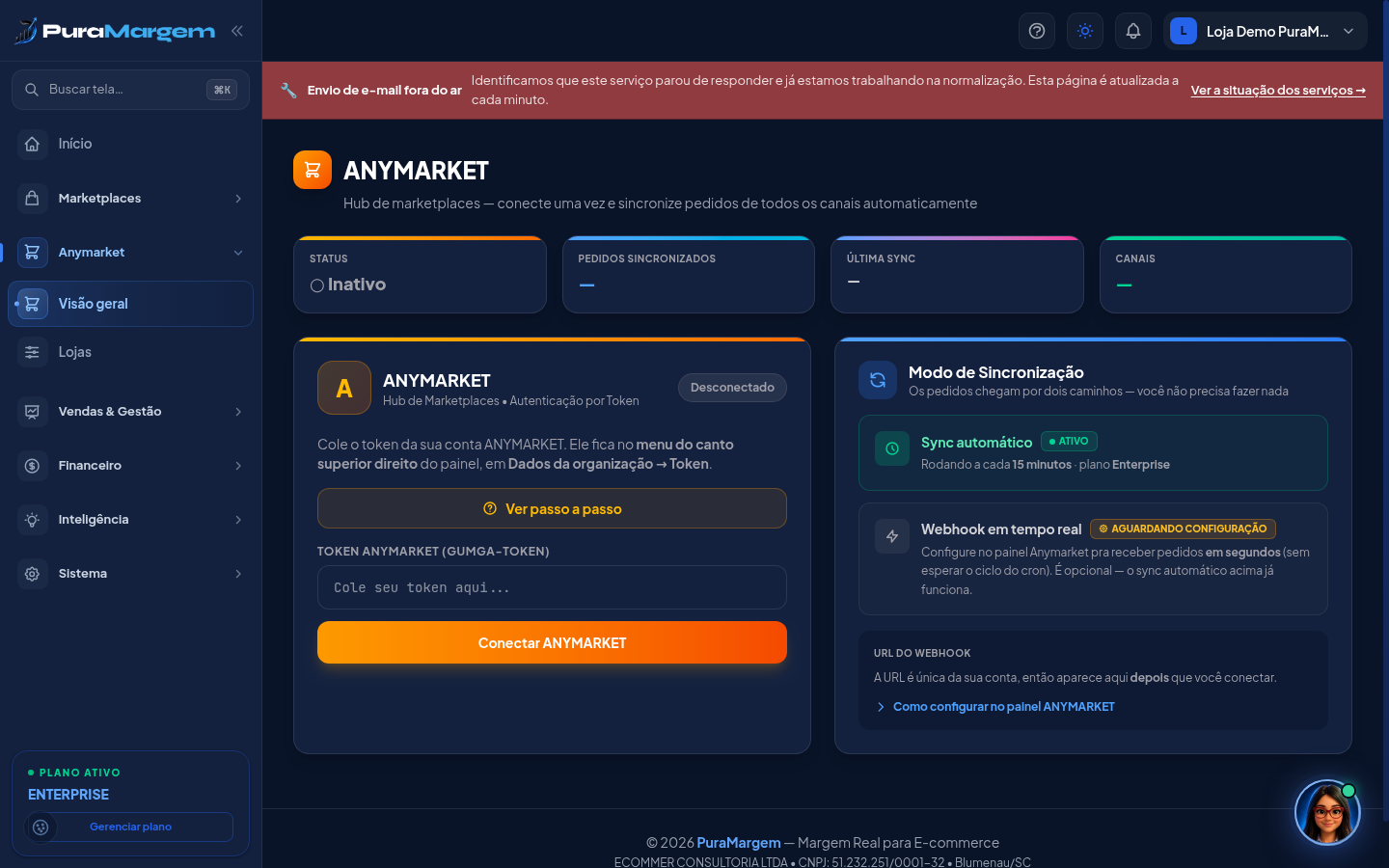Click the Desconectado status badge
Viewport: 1389px width, 868px height.
[x=732, y=388]
